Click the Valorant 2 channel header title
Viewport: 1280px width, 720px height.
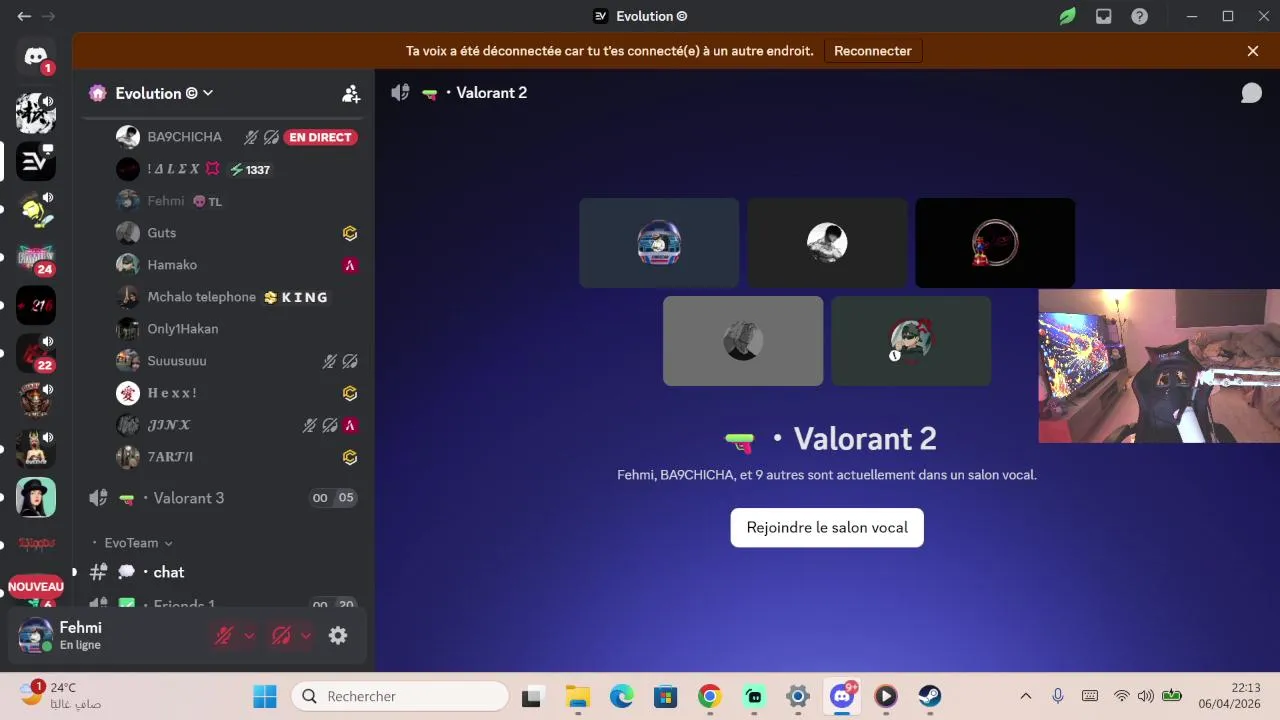pyautogui.click(x=491, y=92)
